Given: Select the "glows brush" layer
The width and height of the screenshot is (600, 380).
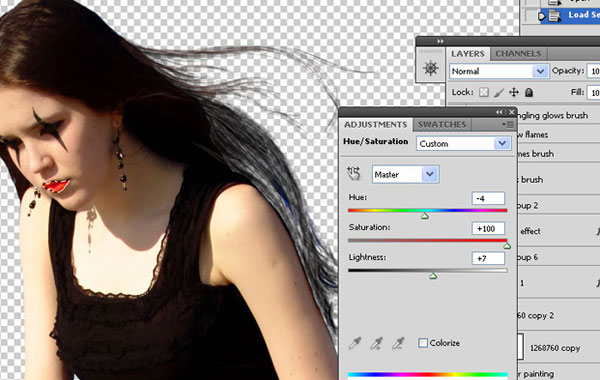Looking at the screenshot, I should [x=559, y=115].
